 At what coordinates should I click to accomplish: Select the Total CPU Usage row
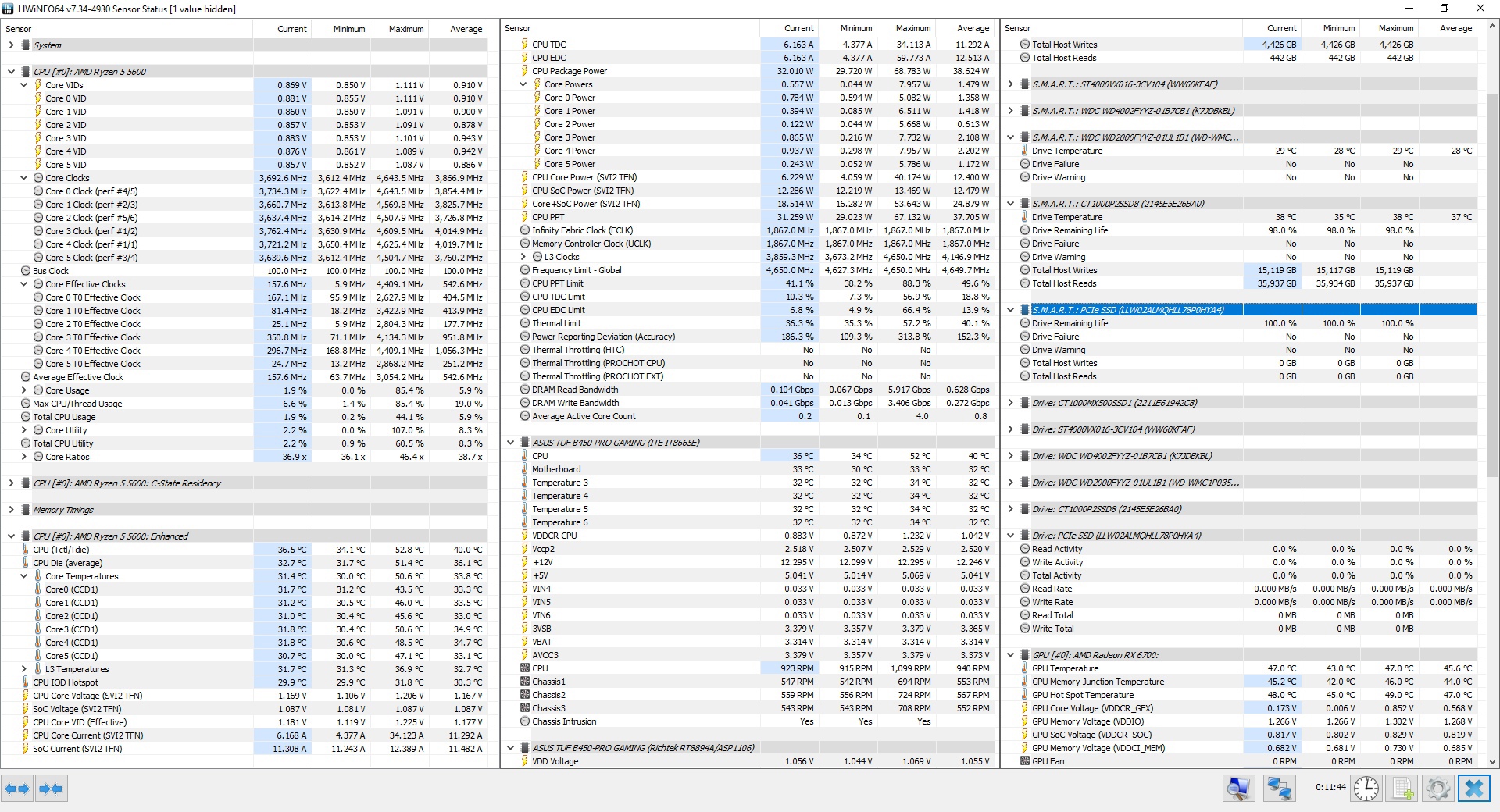point(245,417)
